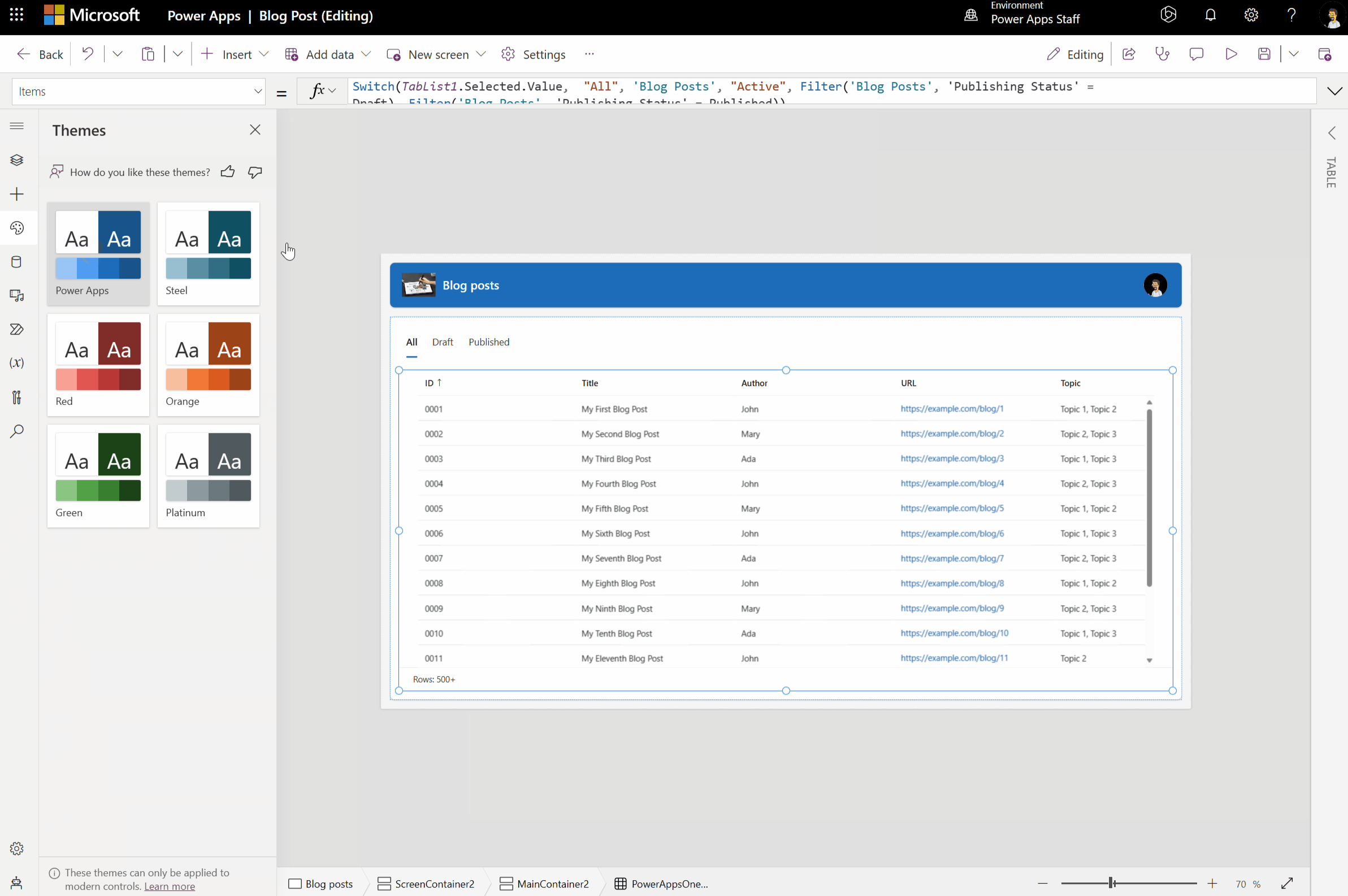Publish the app using the publish icon

pyautogui.click(x=1325, y=54)
